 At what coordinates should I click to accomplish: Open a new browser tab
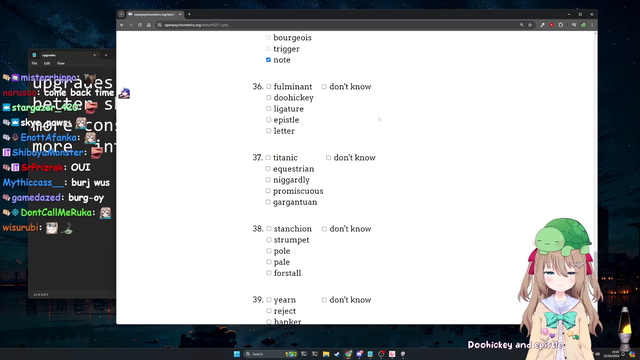(x=189, y=14)
